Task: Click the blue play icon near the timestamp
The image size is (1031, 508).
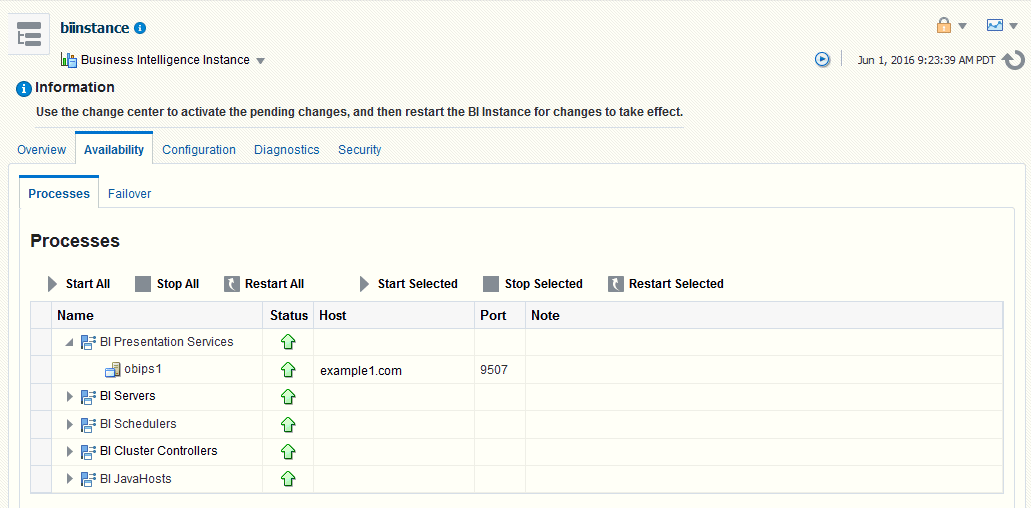Action: tap(822, 59)
